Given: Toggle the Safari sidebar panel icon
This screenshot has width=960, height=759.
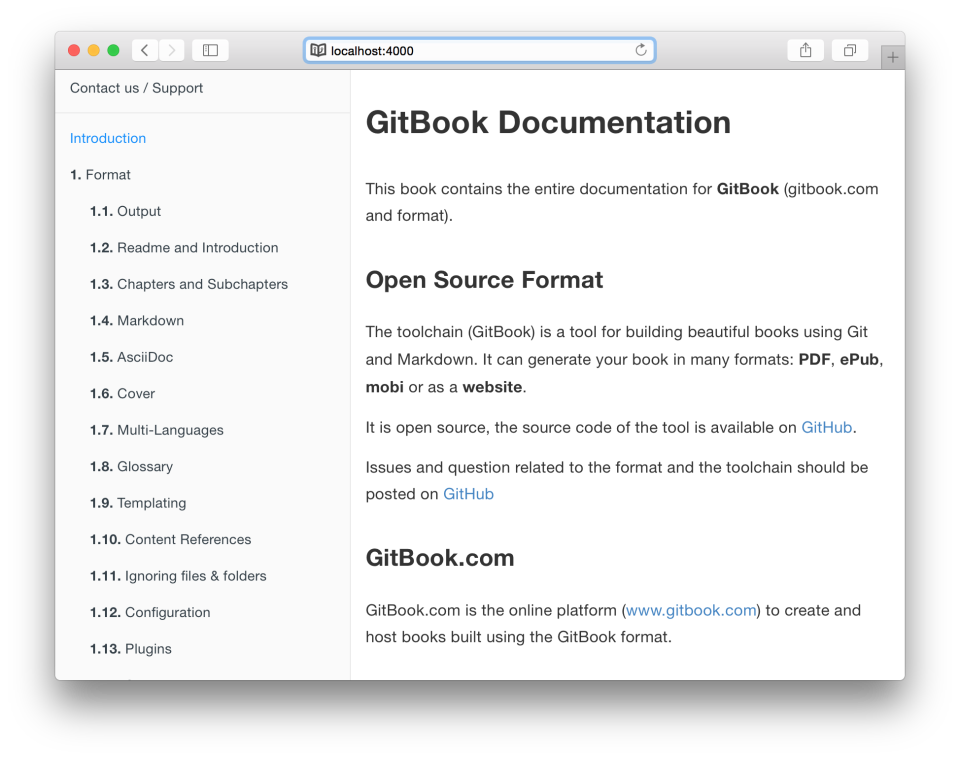Looking at the screenshot, I should click(210, 49).
